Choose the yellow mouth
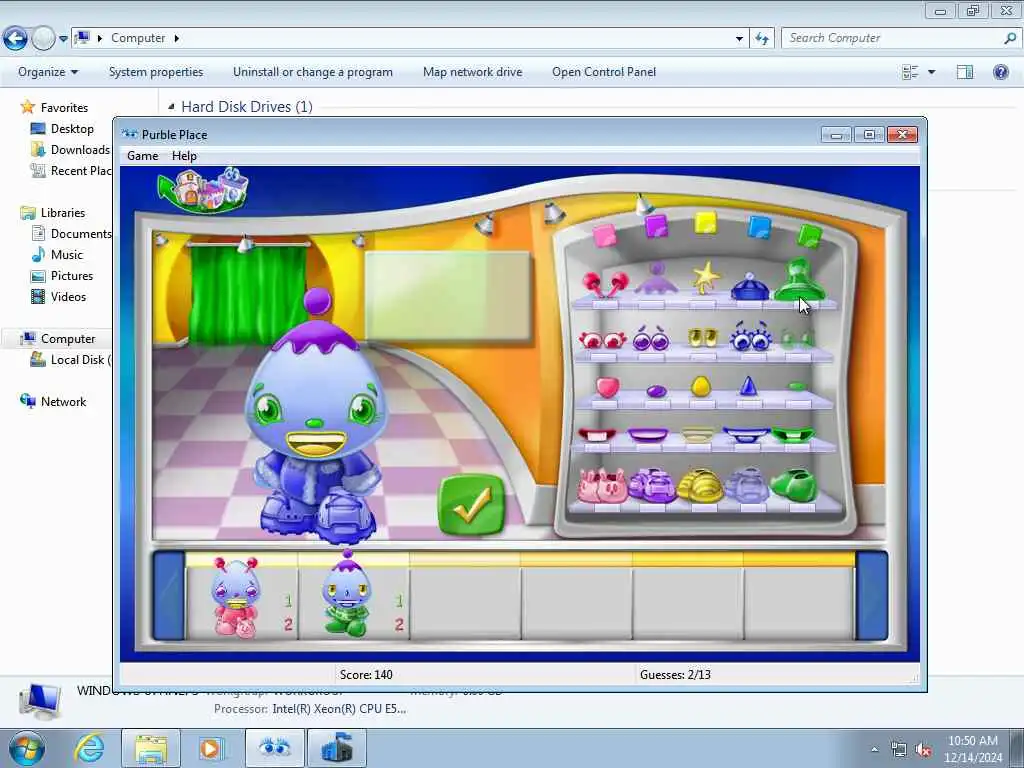1024x768 pixels. point(697,434)
